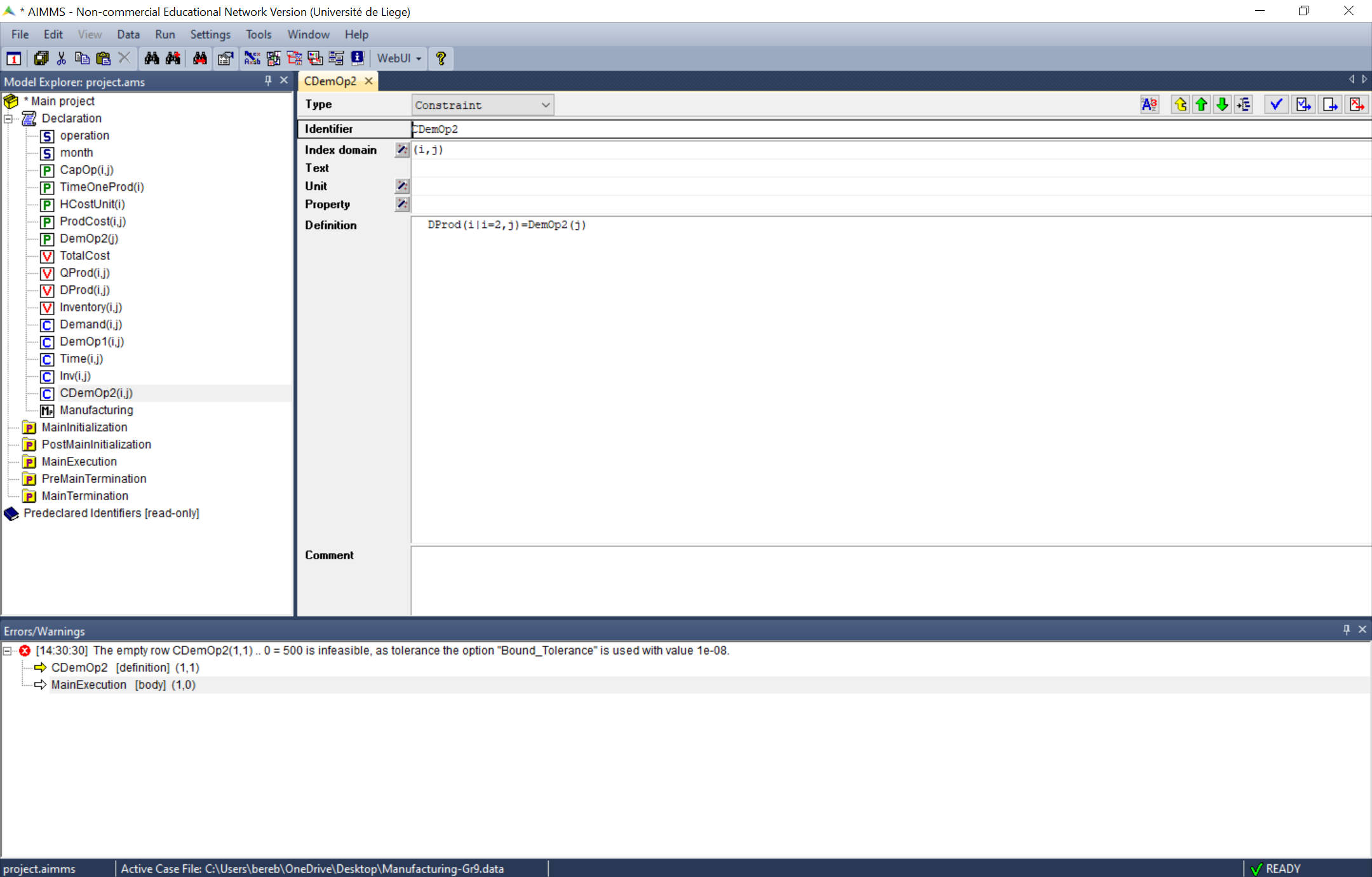This screenshot has width=1372, height=877.
Task: Select the Manufacturing math program
Action: (x=96, y=410)
